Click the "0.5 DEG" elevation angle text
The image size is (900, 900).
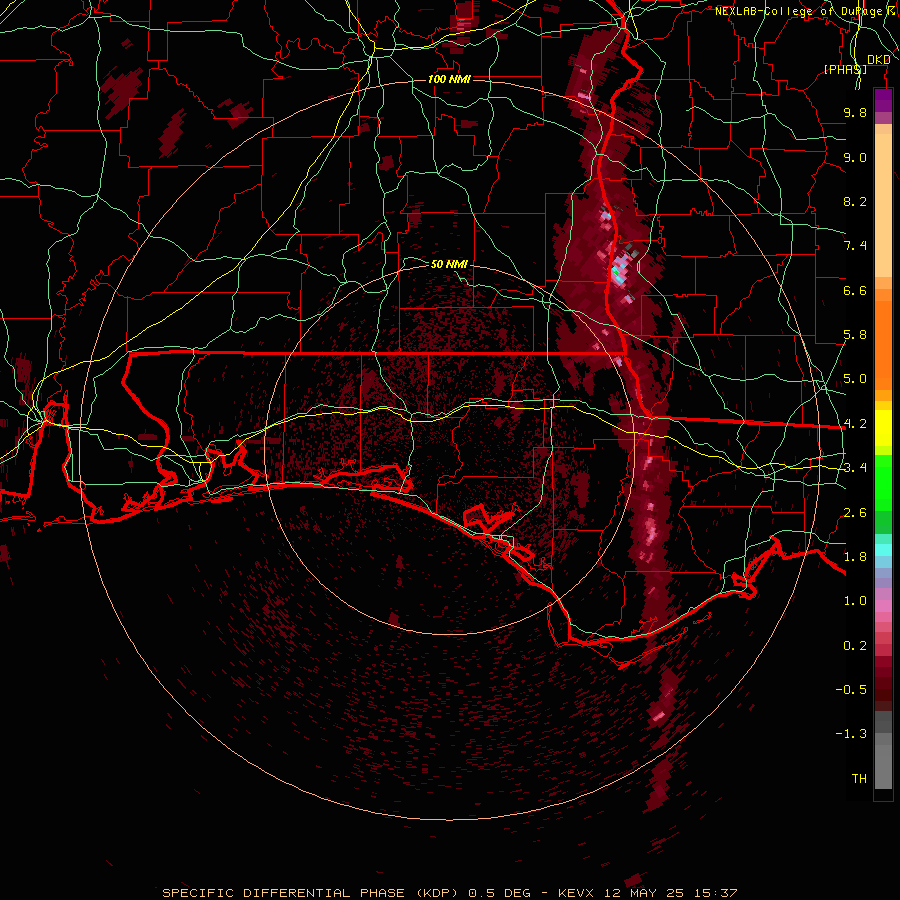499,893
